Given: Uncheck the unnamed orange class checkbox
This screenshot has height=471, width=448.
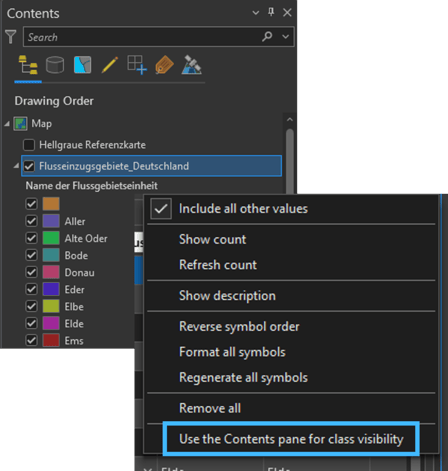Looking at the screenshot, I should [x=32, y=204].
